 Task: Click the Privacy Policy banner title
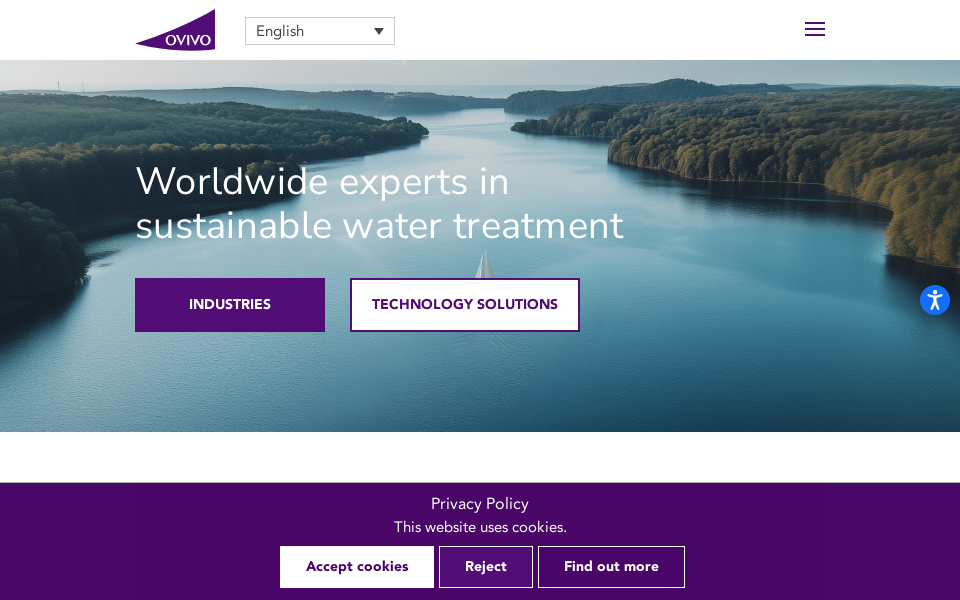coord(479,504)
